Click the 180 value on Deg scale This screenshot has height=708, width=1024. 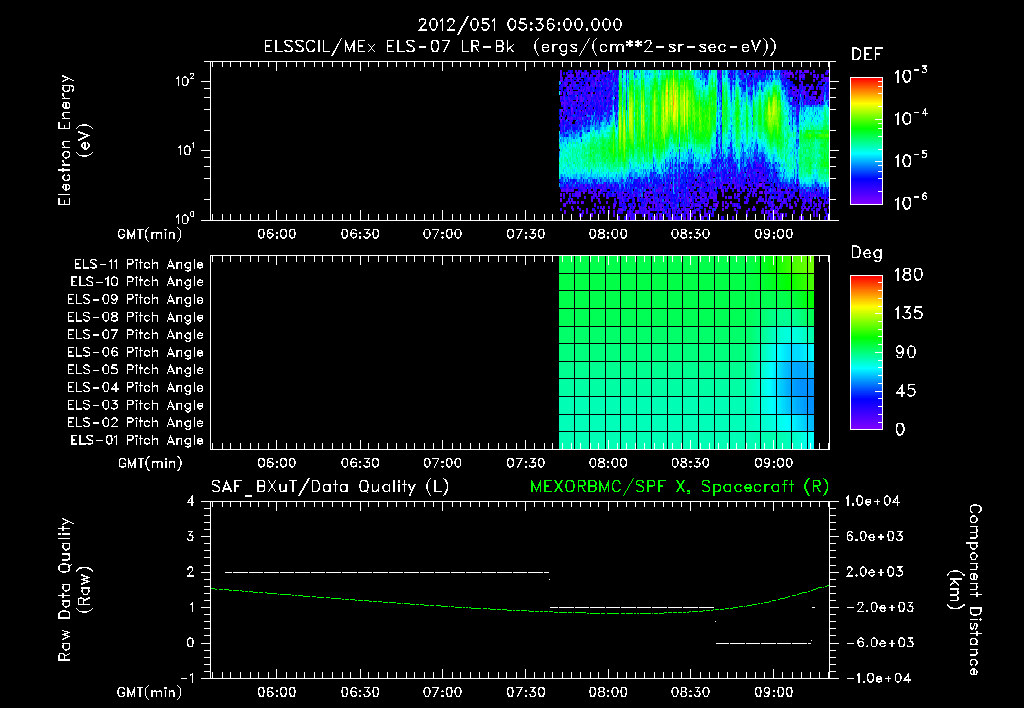coord(909,275)
